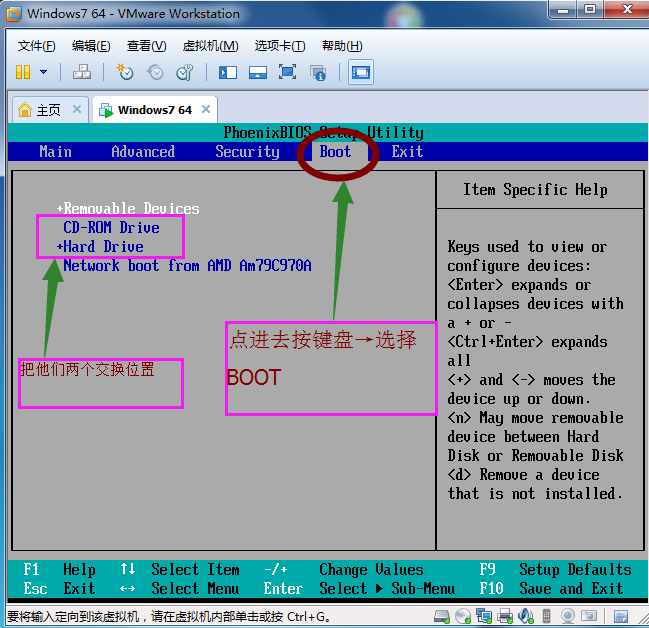This screenshot has width=649, height=628.
Task: Toggle the library sidebar view icon
Action: tap(228, 73)
